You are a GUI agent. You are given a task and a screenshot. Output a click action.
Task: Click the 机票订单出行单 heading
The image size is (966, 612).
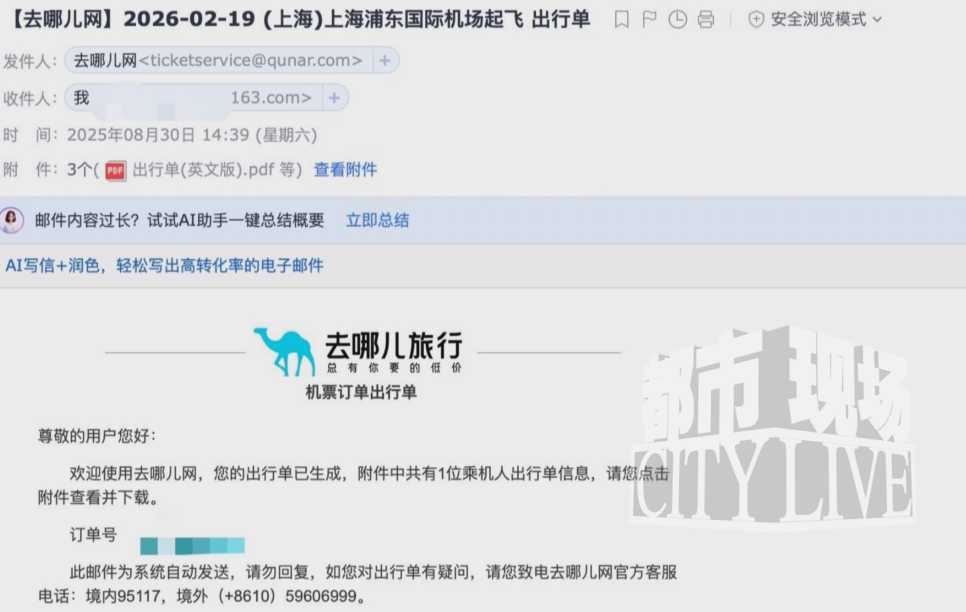[360, 393]
